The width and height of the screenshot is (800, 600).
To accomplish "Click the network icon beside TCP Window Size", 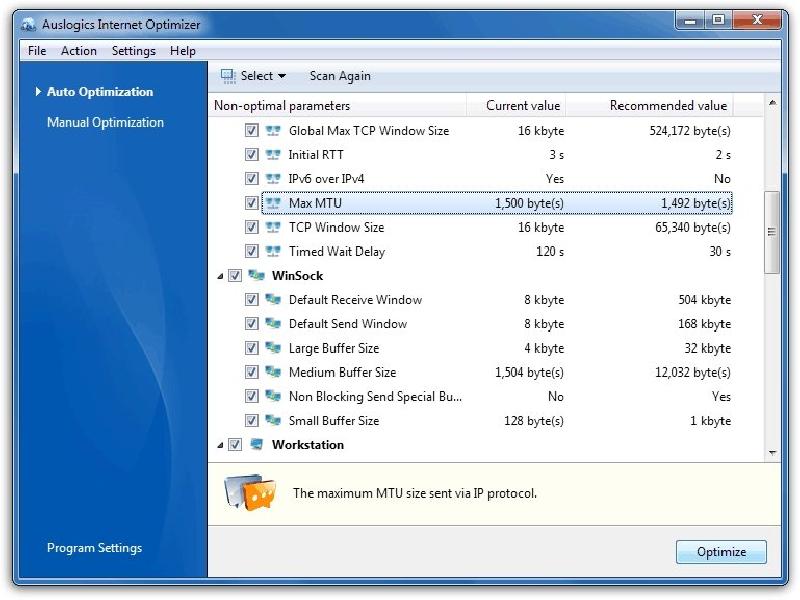I will pyautogui.click(x=273, y=227).
